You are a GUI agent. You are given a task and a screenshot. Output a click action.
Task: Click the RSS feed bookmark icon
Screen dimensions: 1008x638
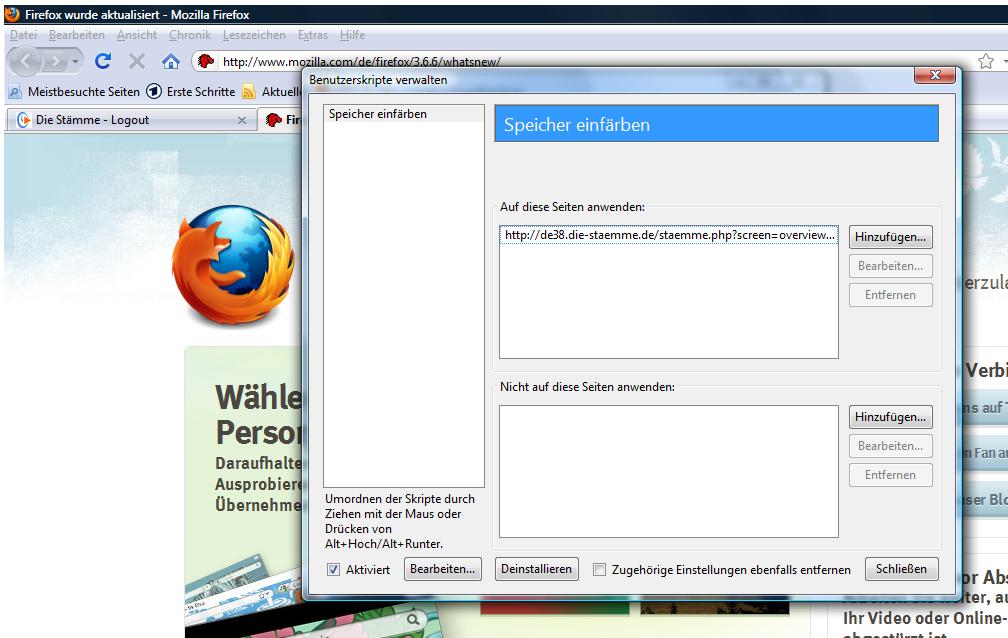(249, 92)
